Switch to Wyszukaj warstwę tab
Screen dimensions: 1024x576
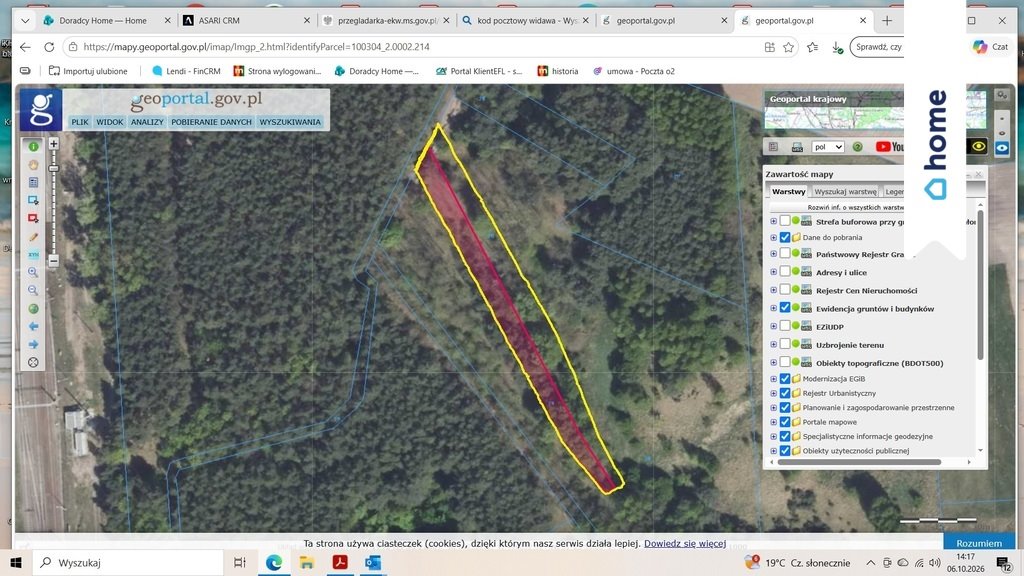(x=845, y=191)
